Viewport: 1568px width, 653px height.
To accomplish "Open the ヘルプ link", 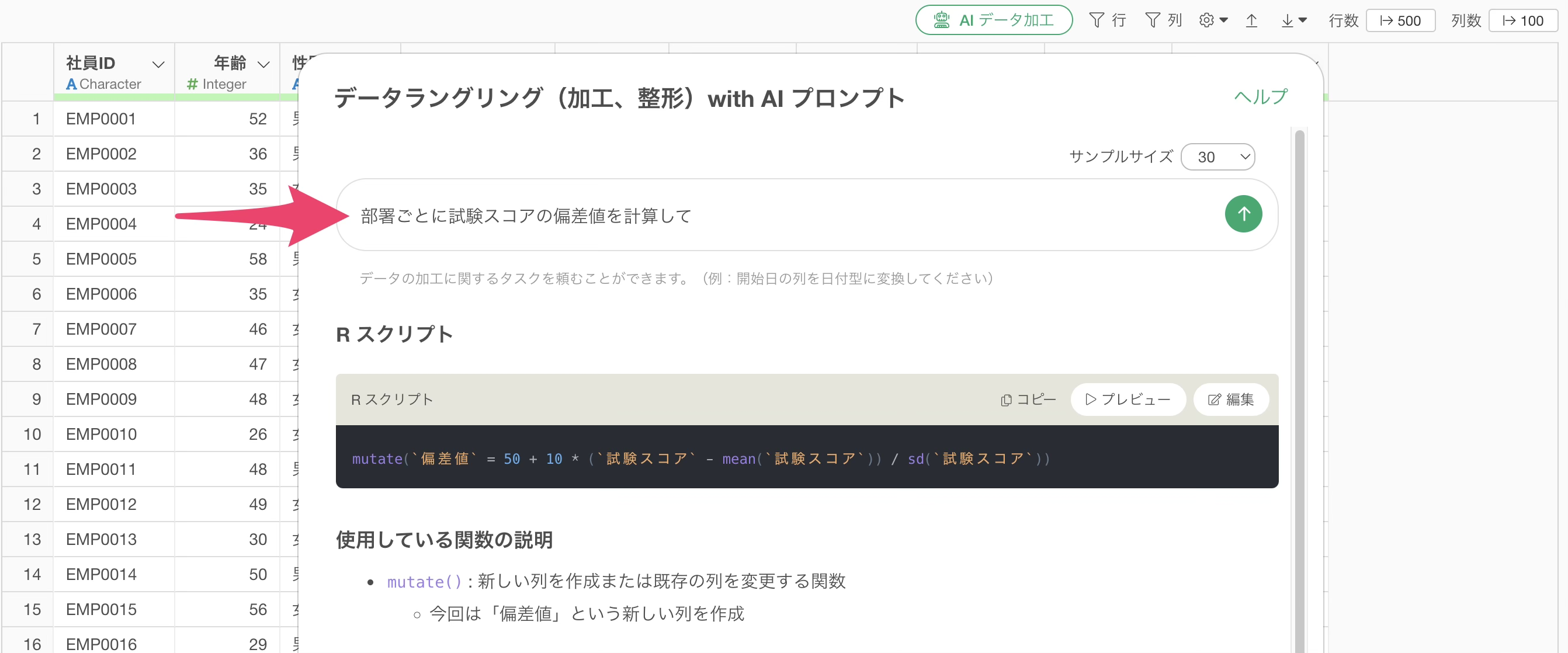I will point(1260,96).
